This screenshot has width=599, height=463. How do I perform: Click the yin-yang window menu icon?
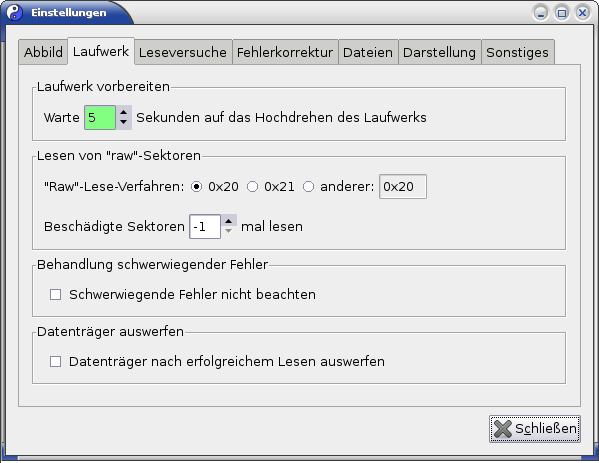pyautogui.click(x=14, y=13)
